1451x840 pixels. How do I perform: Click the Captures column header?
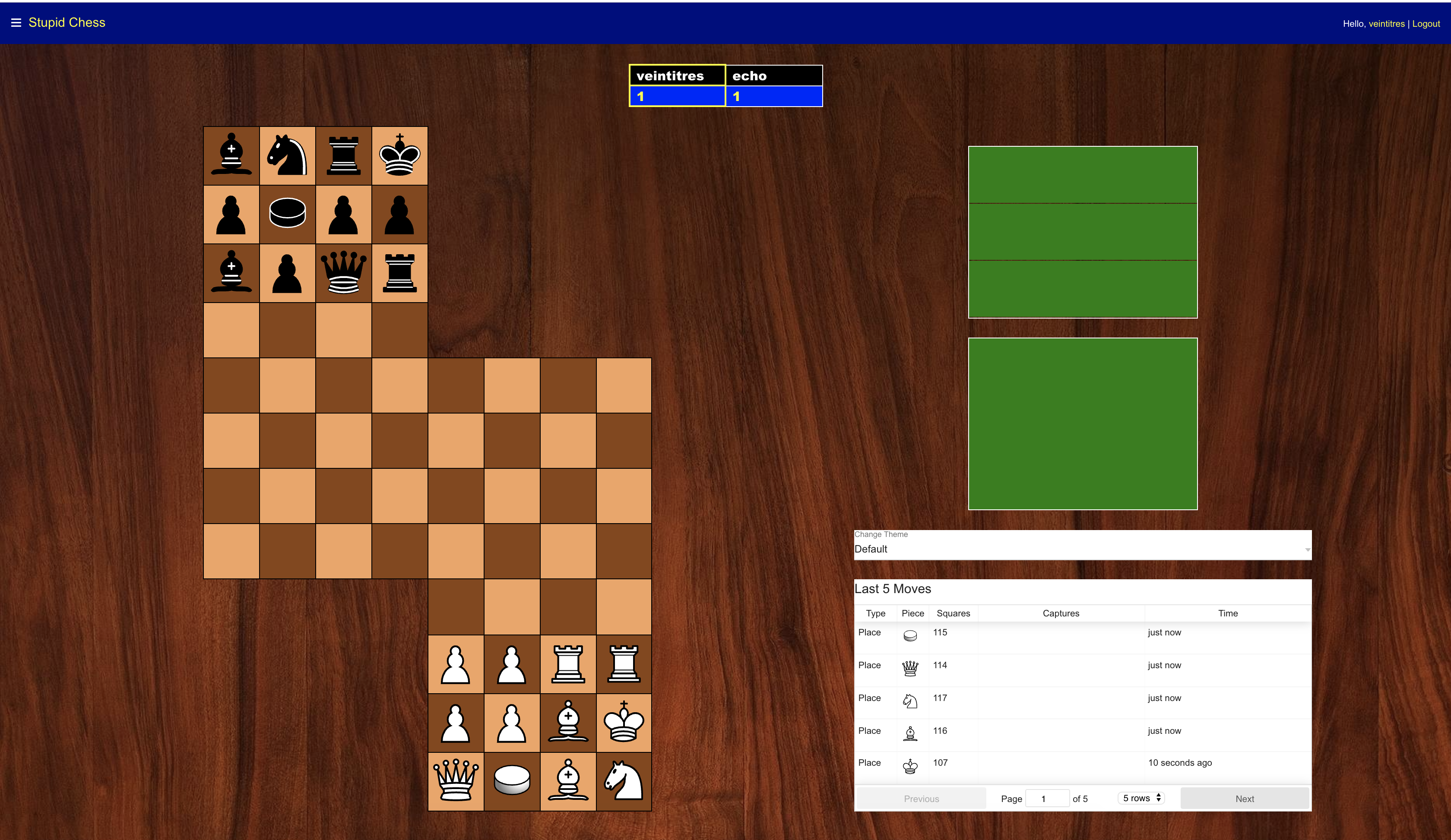pyautogui.click(x=1061, y=613)
